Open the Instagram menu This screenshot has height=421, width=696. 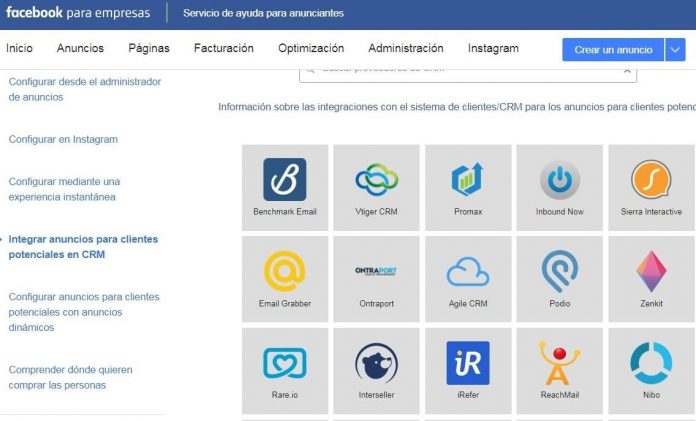[493, 48]
